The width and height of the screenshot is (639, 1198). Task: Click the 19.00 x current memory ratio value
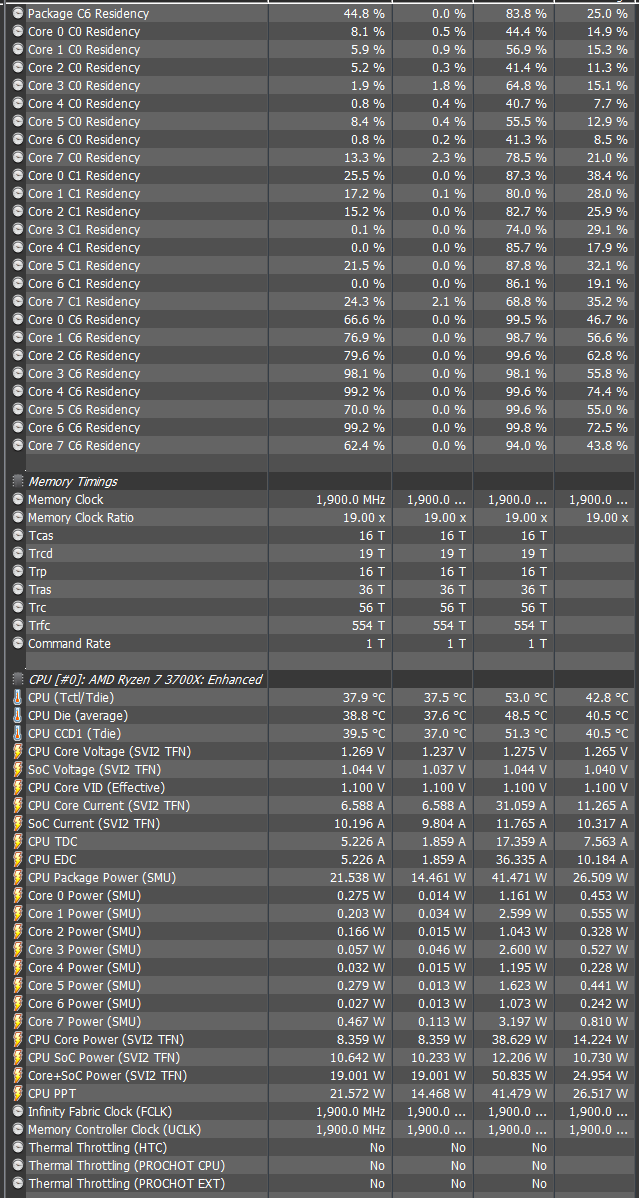point(363,517)
